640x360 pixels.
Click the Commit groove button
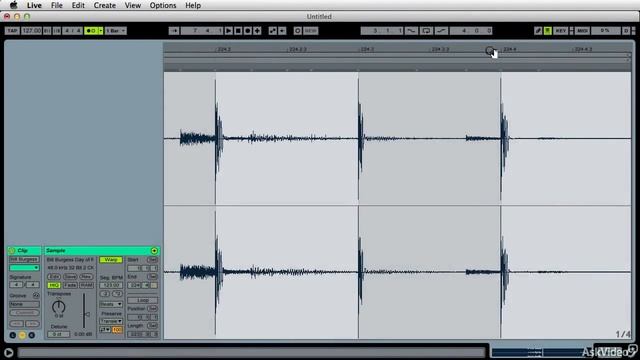(24, 313)
